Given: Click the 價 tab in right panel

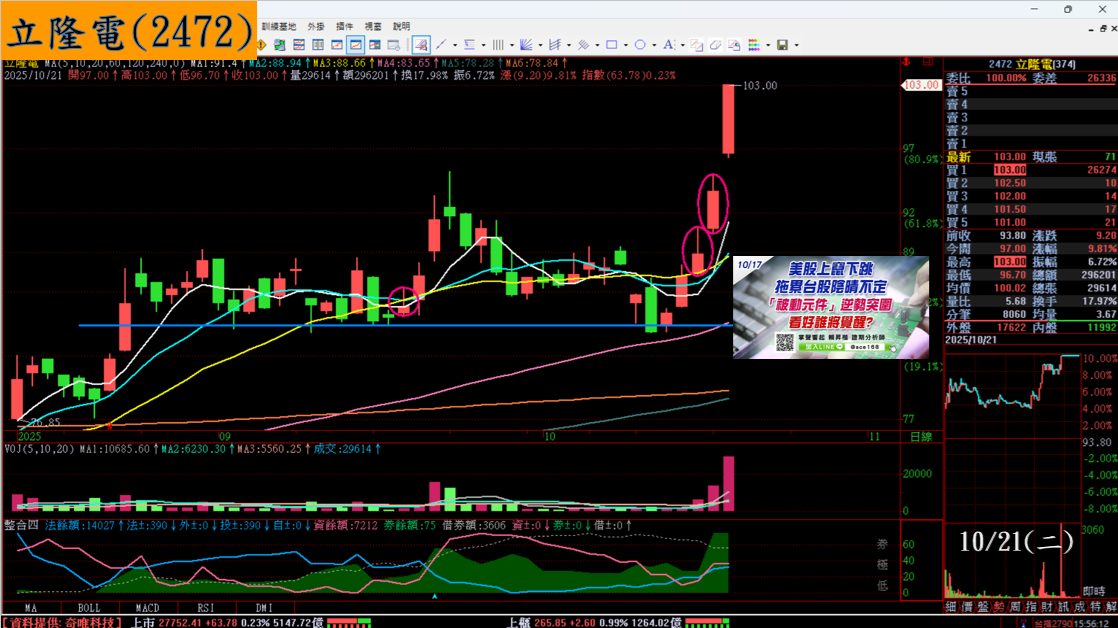Looking at the screenshot, I should pyautogui.click(x=967, y=607).
